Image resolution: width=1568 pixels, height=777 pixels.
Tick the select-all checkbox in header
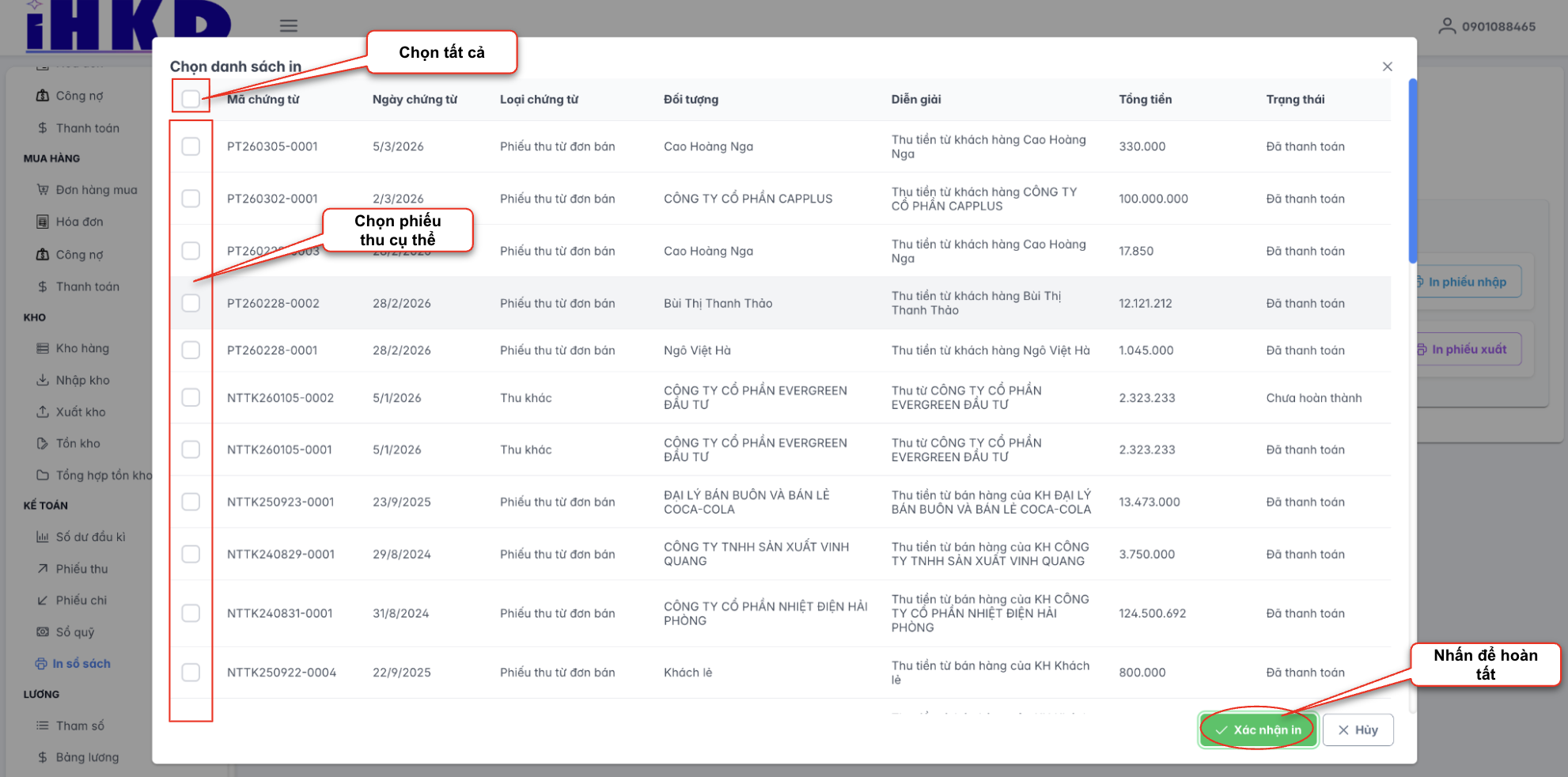click(191, 99)
